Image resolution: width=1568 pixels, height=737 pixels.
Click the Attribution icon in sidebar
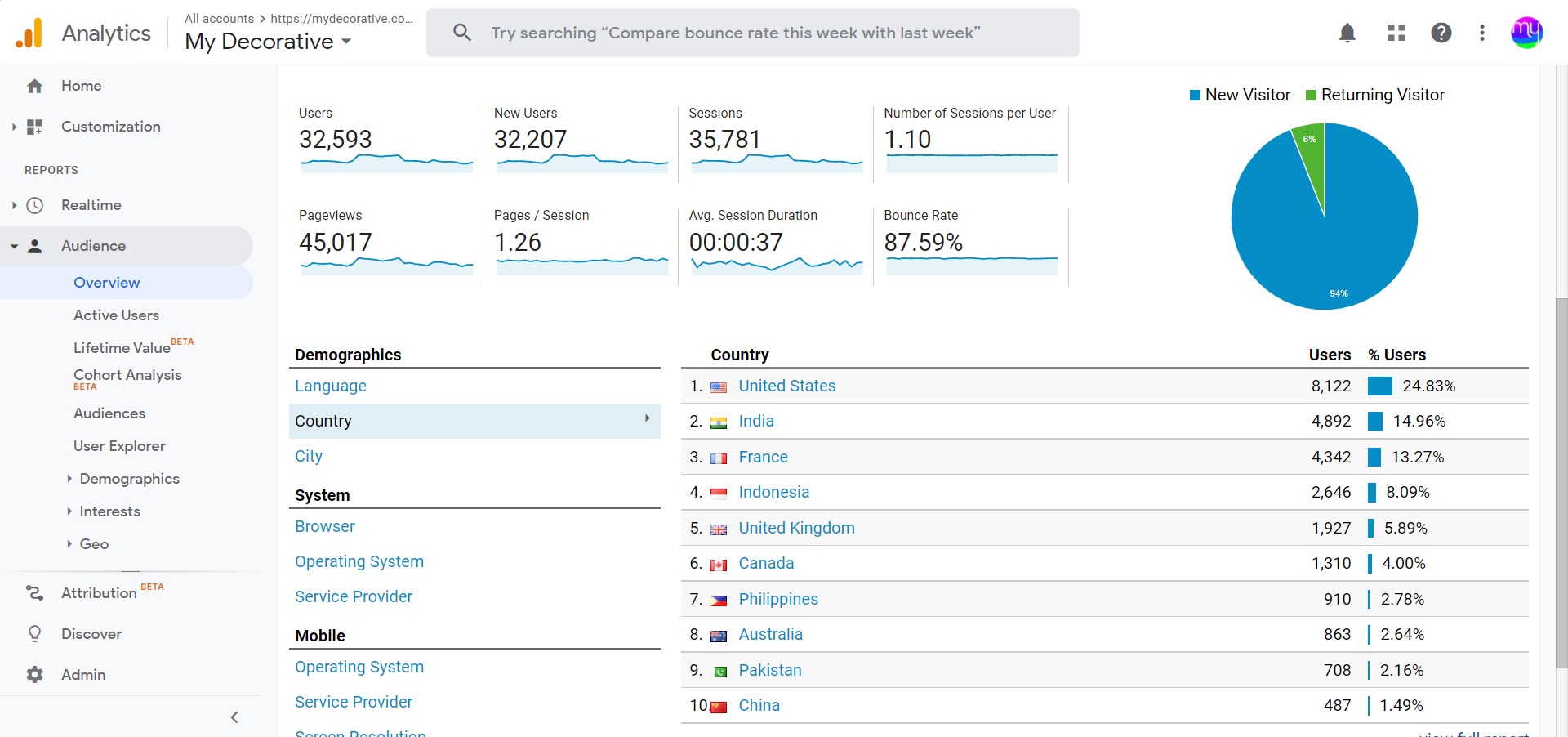pos(34,593)
